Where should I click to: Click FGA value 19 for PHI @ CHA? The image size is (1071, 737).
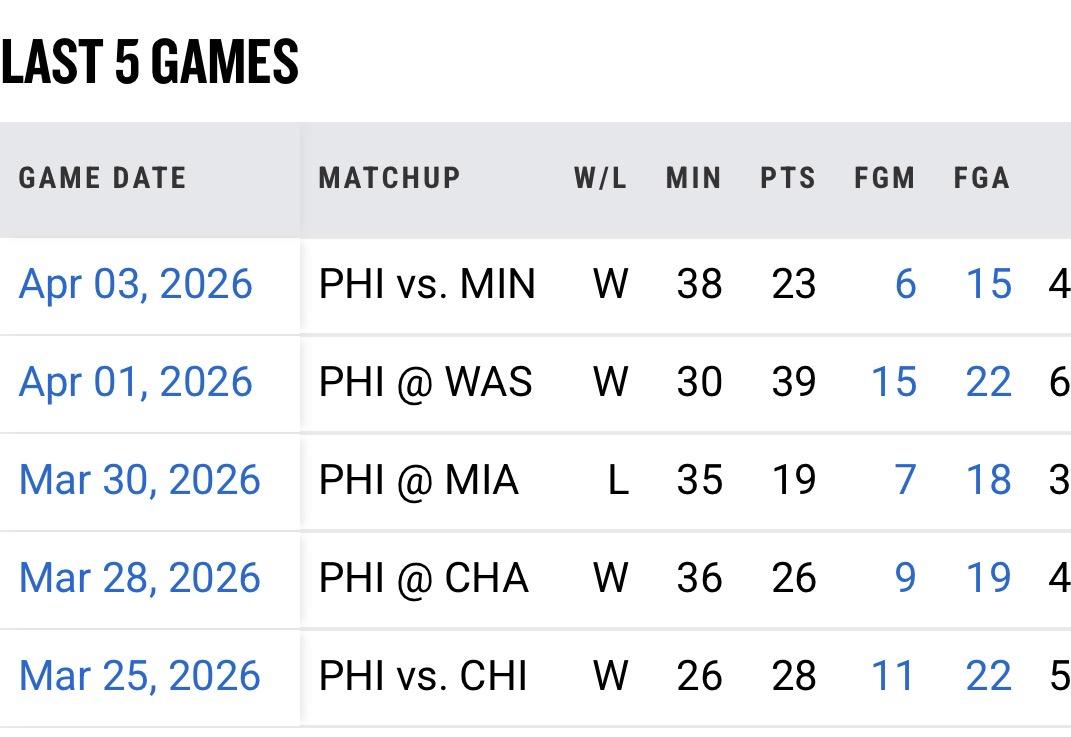pyautogui.click(x=988, y=579)
